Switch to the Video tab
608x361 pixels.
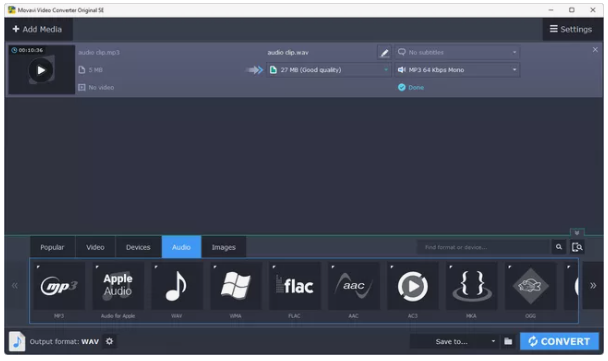click(95, 247)
